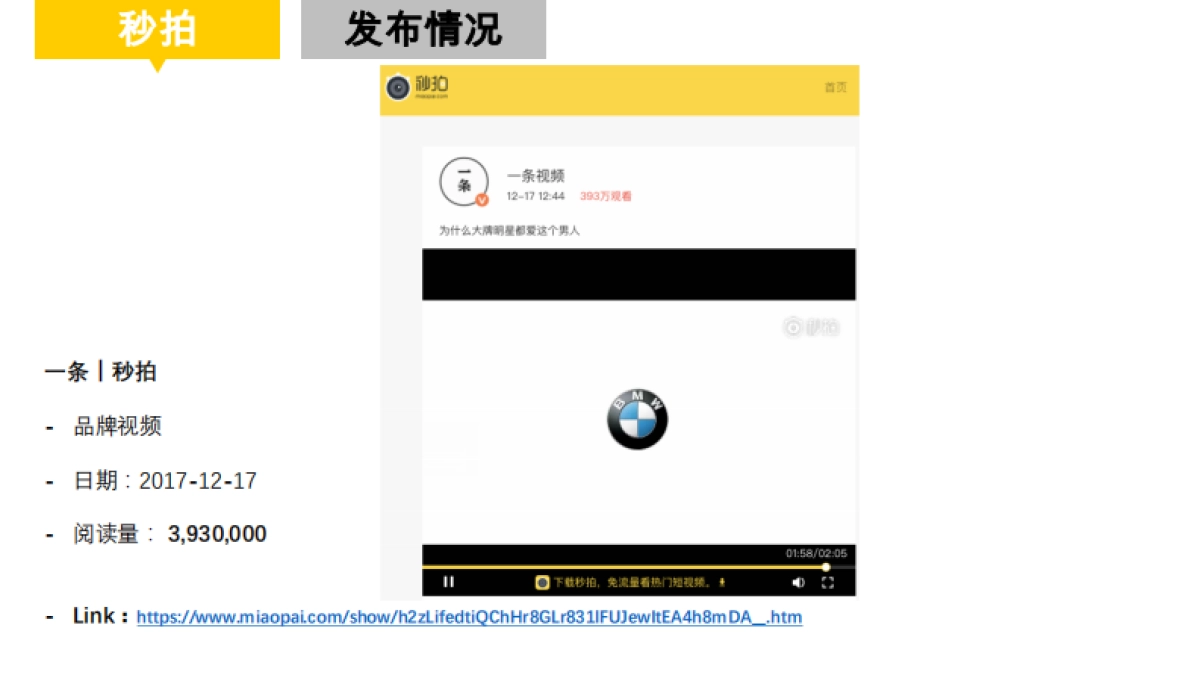Click the Miaopai watermark on the video
Image resolution: width=1200 pixels, height=675 pixels.
click(x=811, y=327)
